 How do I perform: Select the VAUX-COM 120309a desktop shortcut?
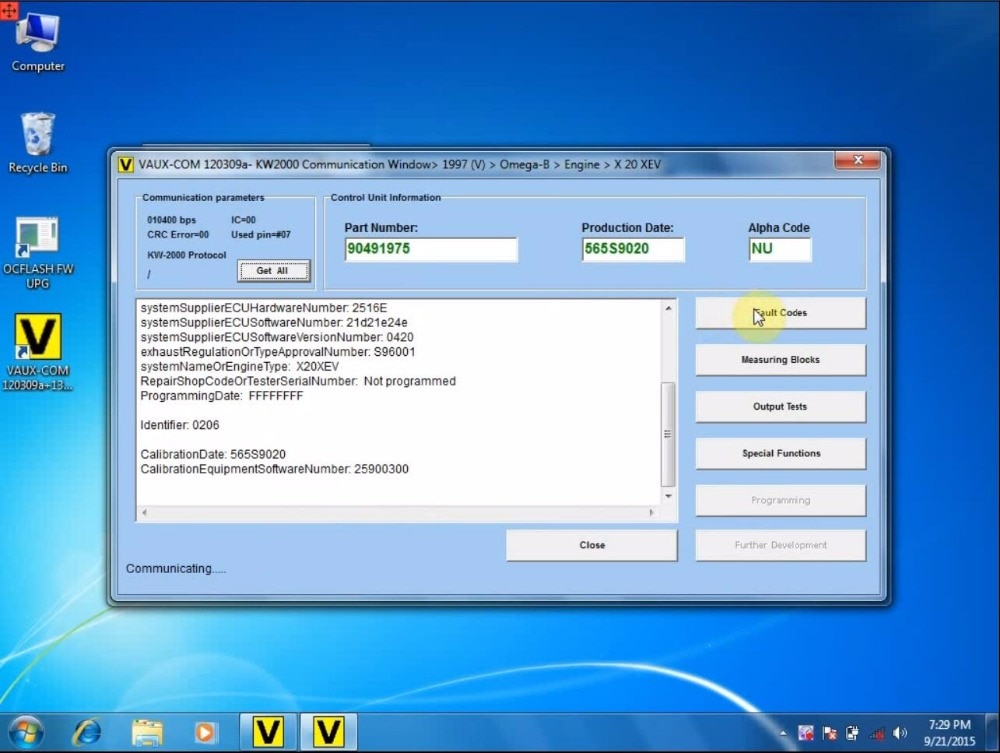click(x=38, y=352)
